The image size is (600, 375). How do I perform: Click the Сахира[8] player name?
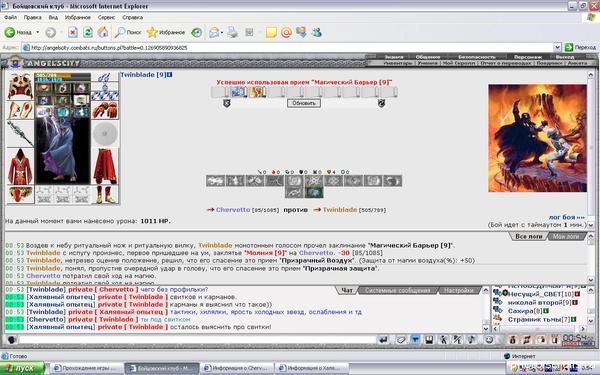pos(526,311)
